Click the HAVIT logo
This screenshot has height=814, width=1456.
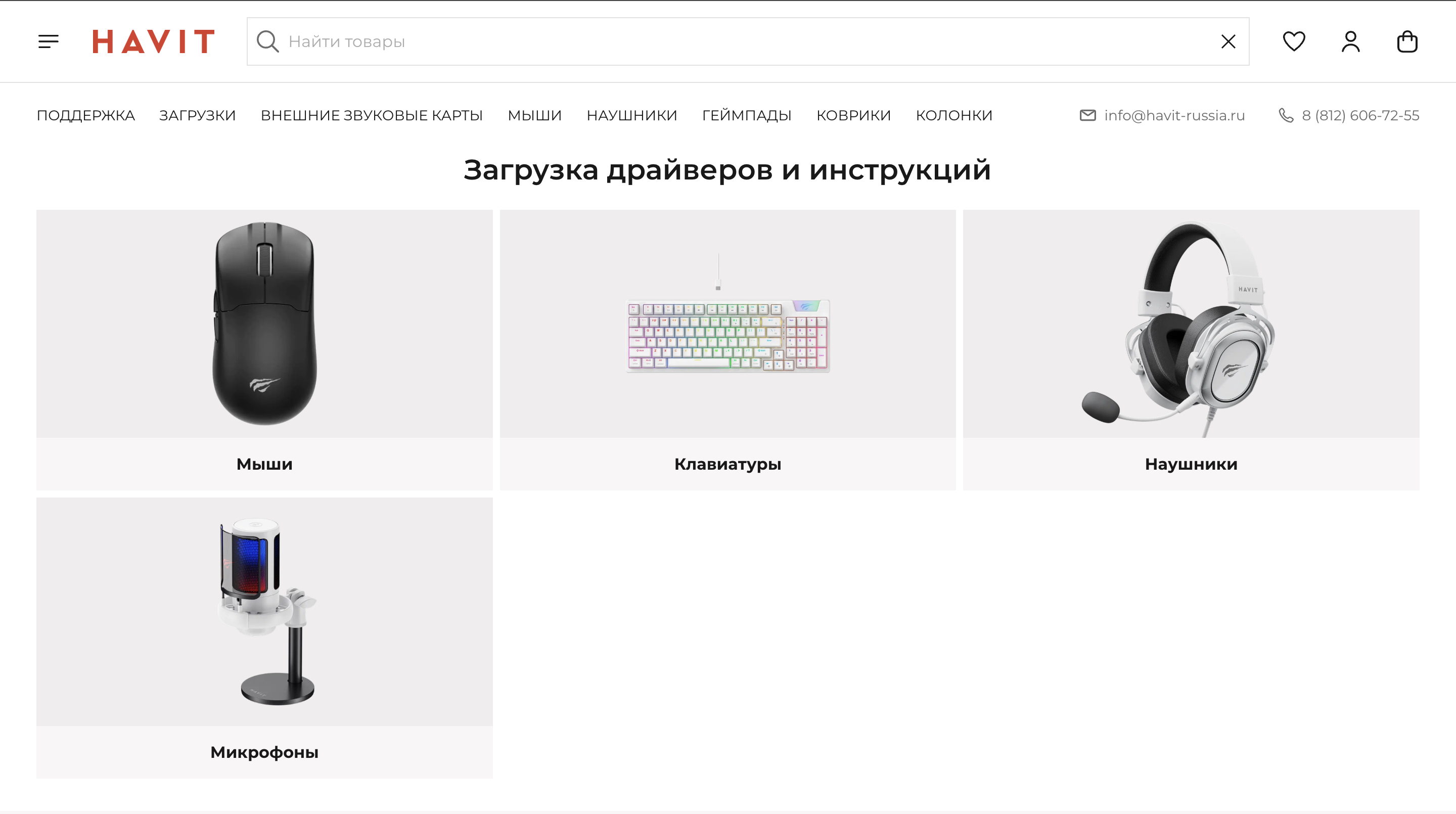tap(154, 41)
